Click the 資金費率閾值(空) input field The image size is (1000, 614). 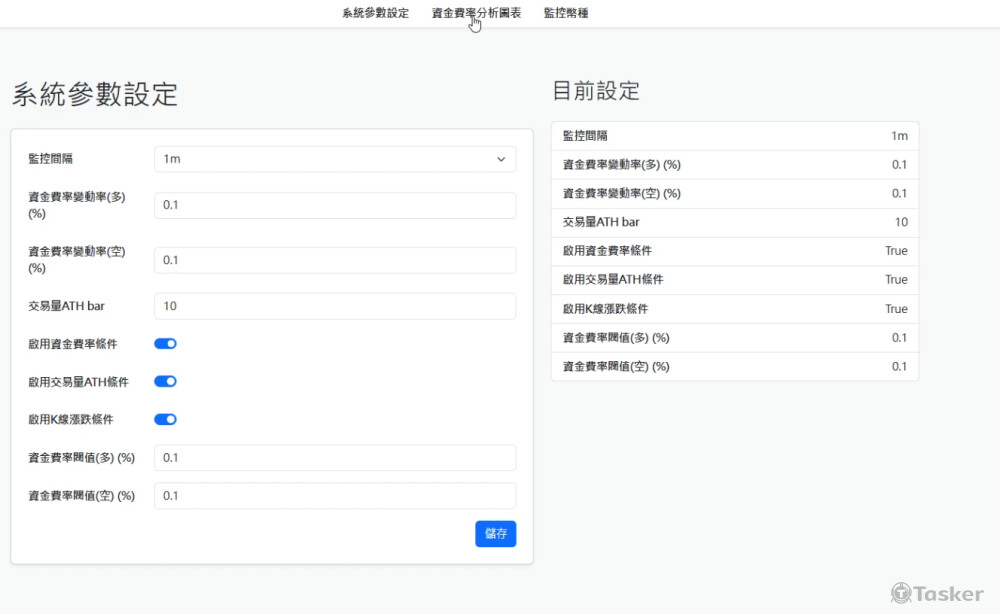[x=335, y=495]
